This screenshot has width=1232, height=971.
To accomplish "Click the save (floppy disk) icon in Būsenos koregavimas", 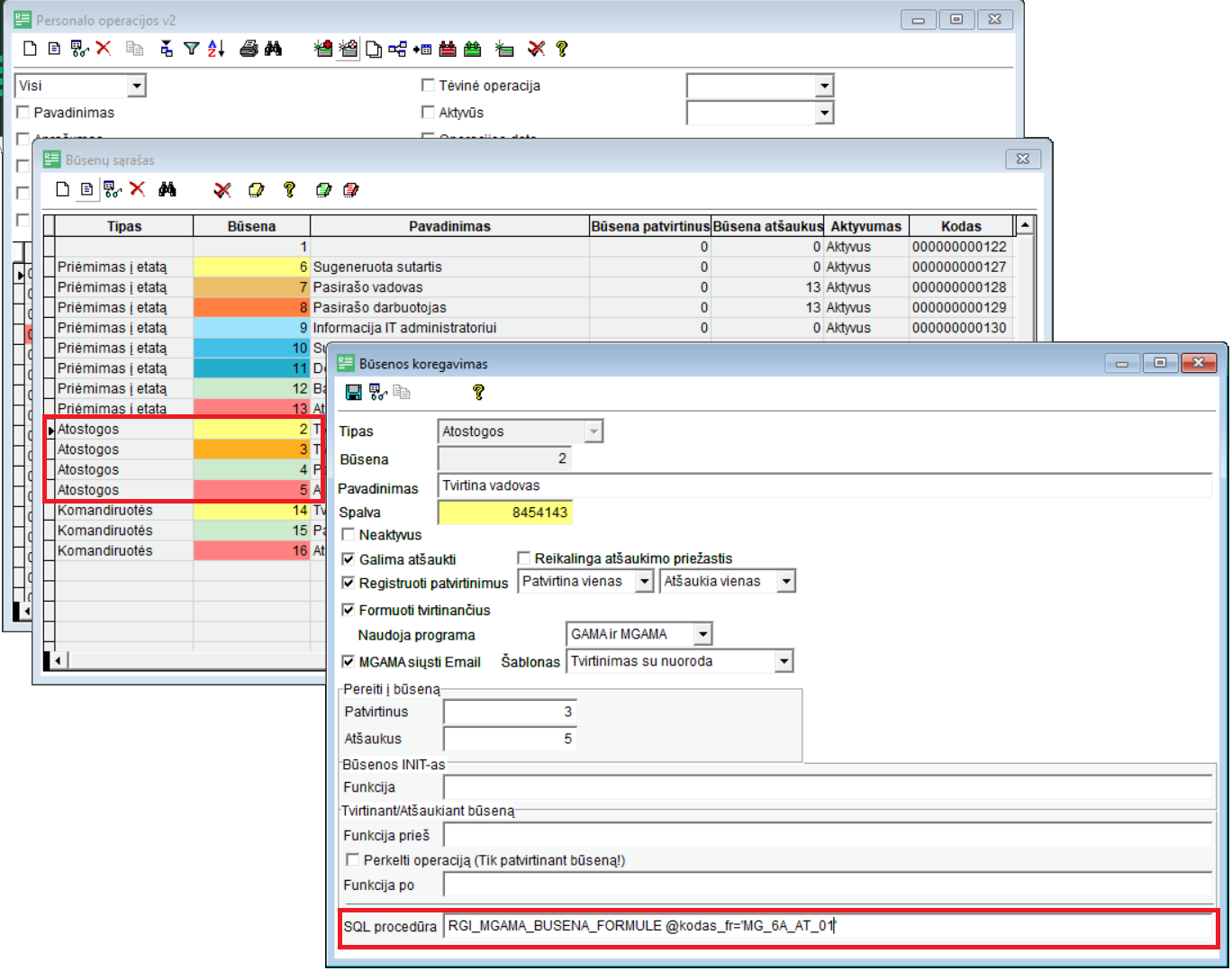I will (353, 392).
